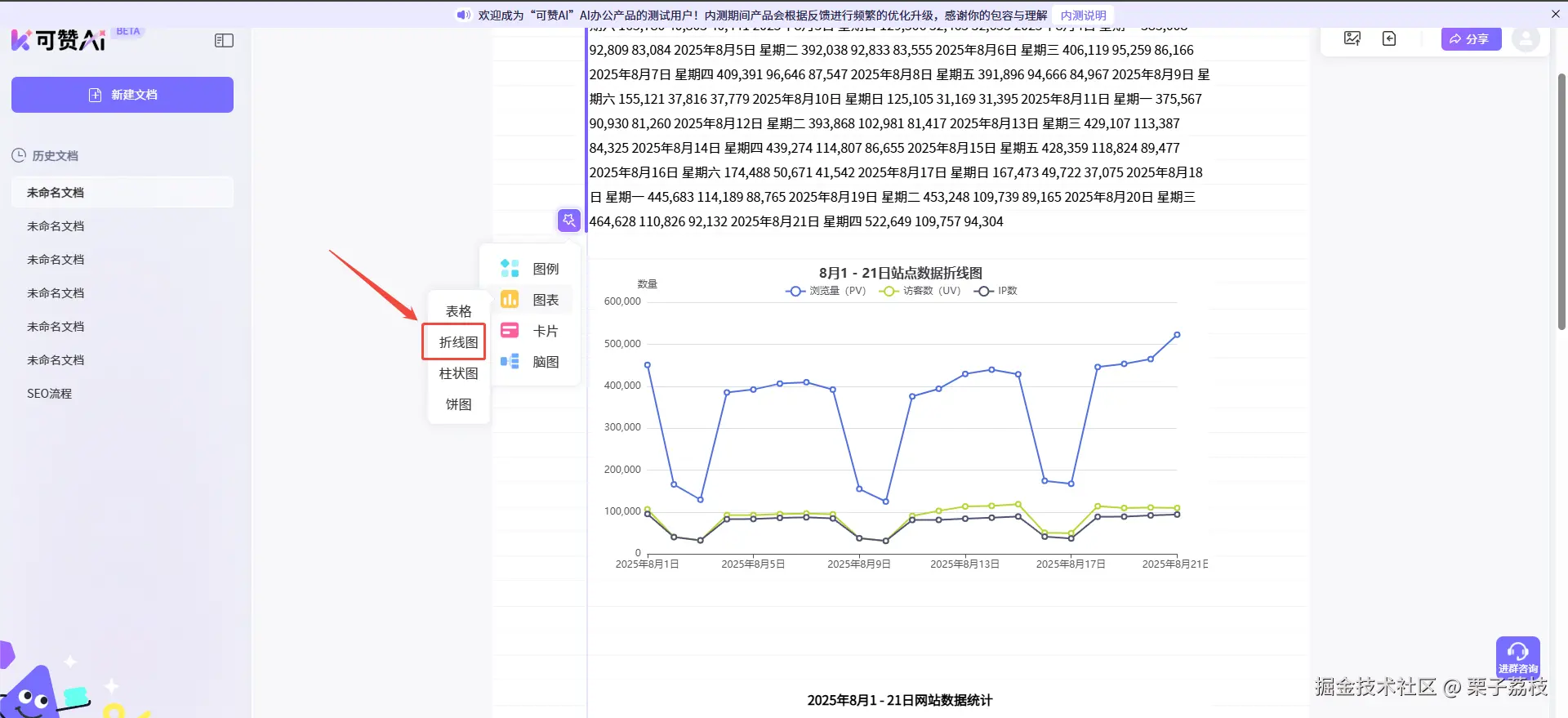The width and height of the screenshot is (1568, 718).
Task: Open the first 未命名文档 in history
Action: [122, 192]
